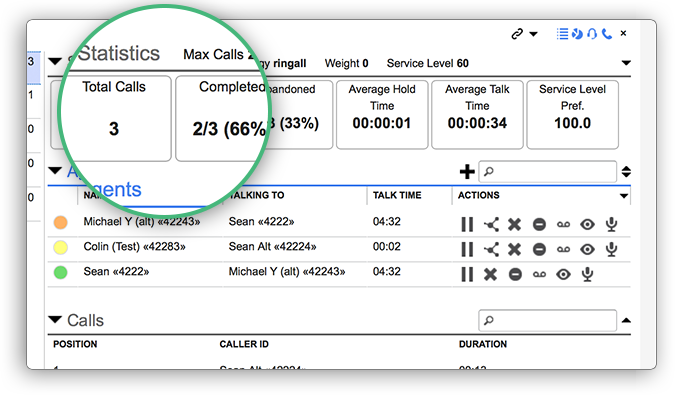Sort by CALLER ID column header
Viewport: 675px width, 395px height.
coord(244,344)
